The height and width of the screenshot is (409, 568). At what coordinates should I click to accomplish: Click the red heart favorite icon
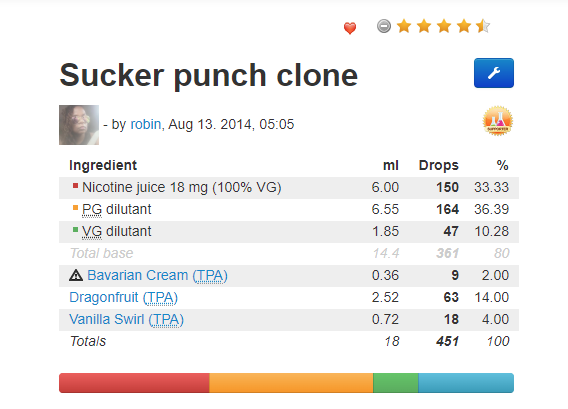[350, 28]
